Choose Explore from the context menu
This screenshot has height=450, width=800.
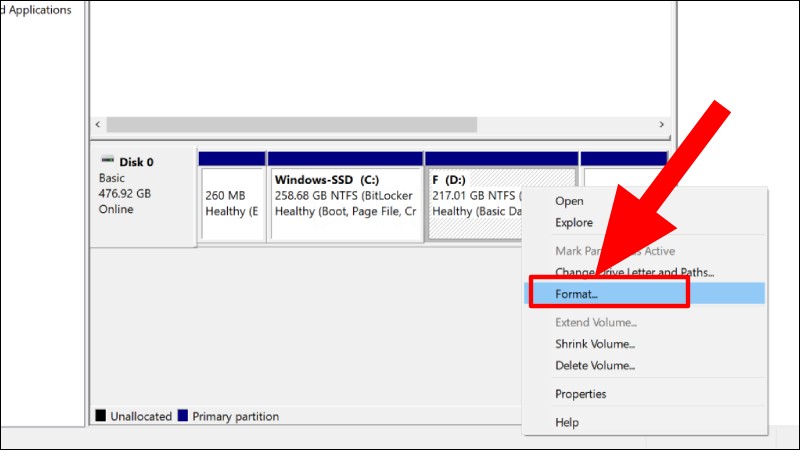pos(574,223)
